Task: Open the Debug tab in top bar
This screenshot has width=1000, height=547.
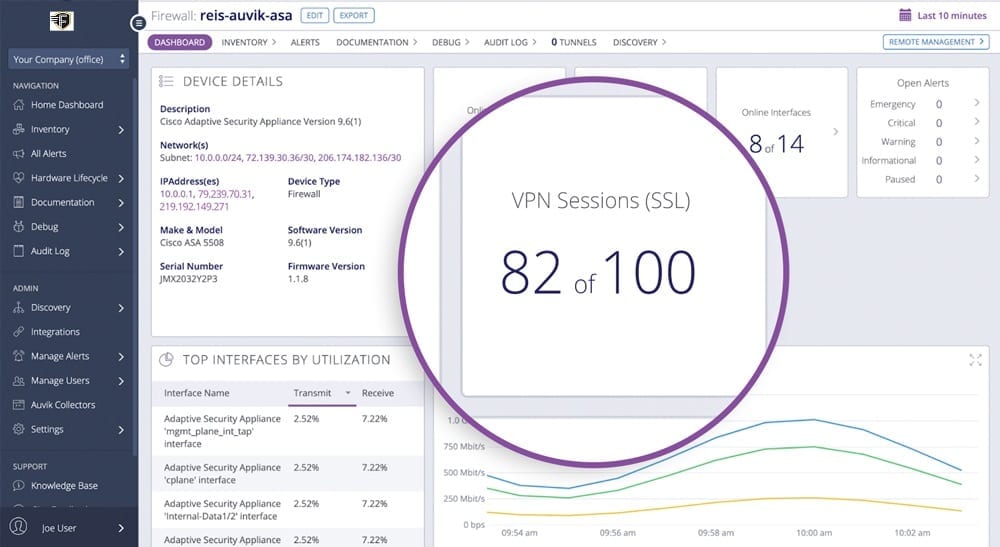Action: (x=450, y=42)
